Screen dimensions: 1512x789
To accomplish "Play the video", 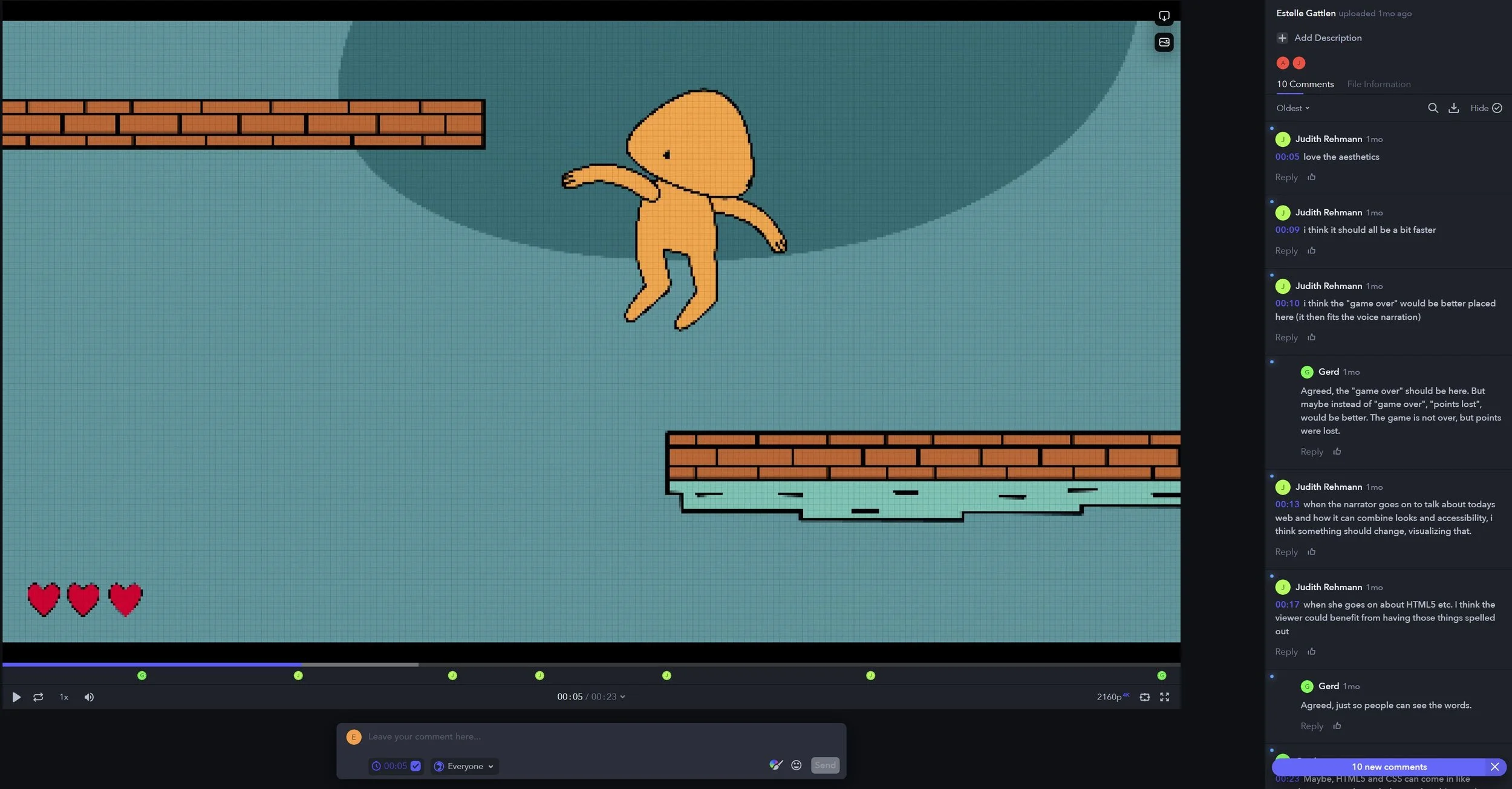I will point(16,697).
